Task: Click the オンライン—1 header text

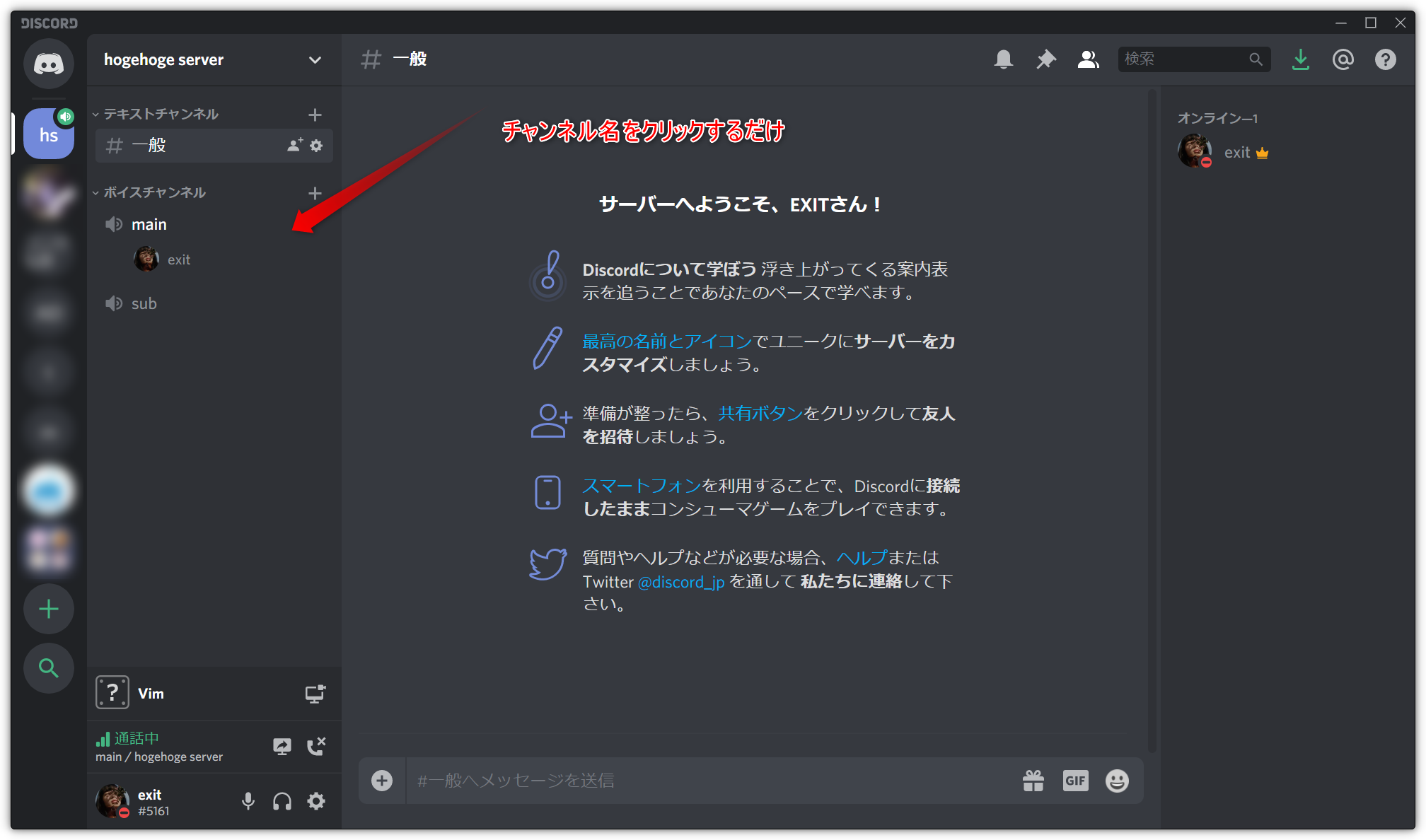Action: click(x=1217, y=118)
